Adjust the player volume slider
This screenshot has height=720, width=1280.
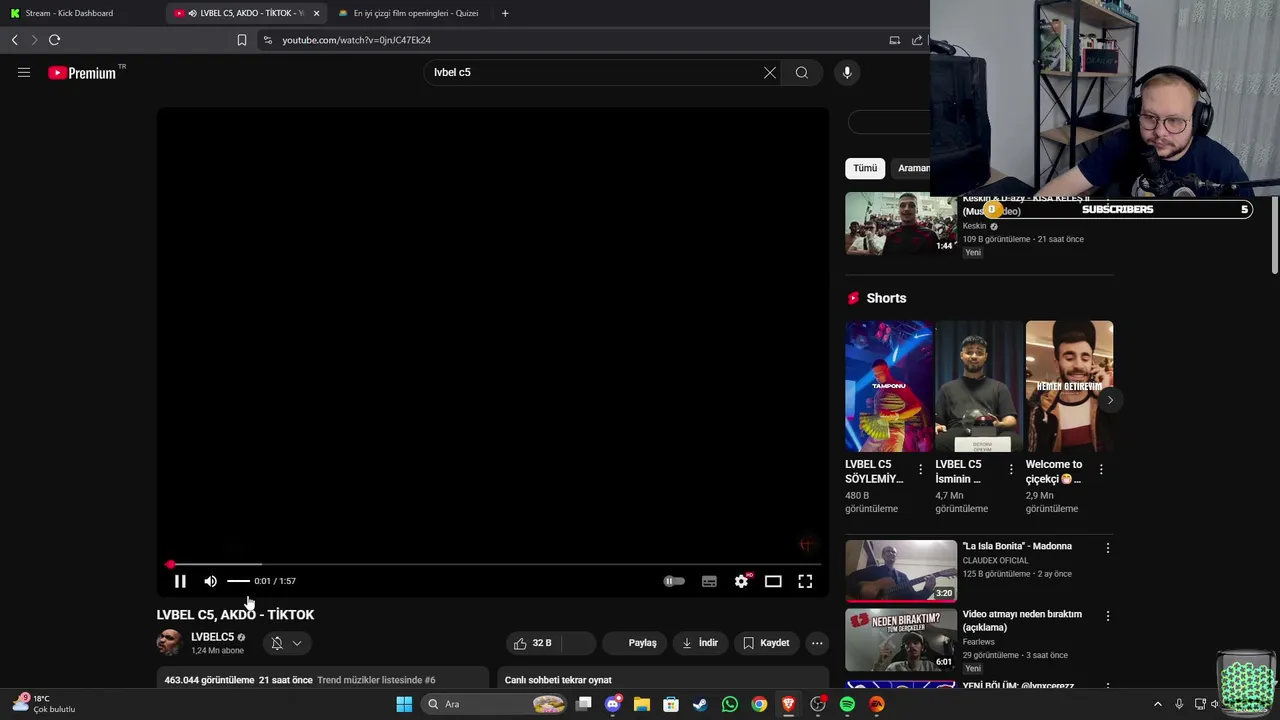click(x=238, y=581)
